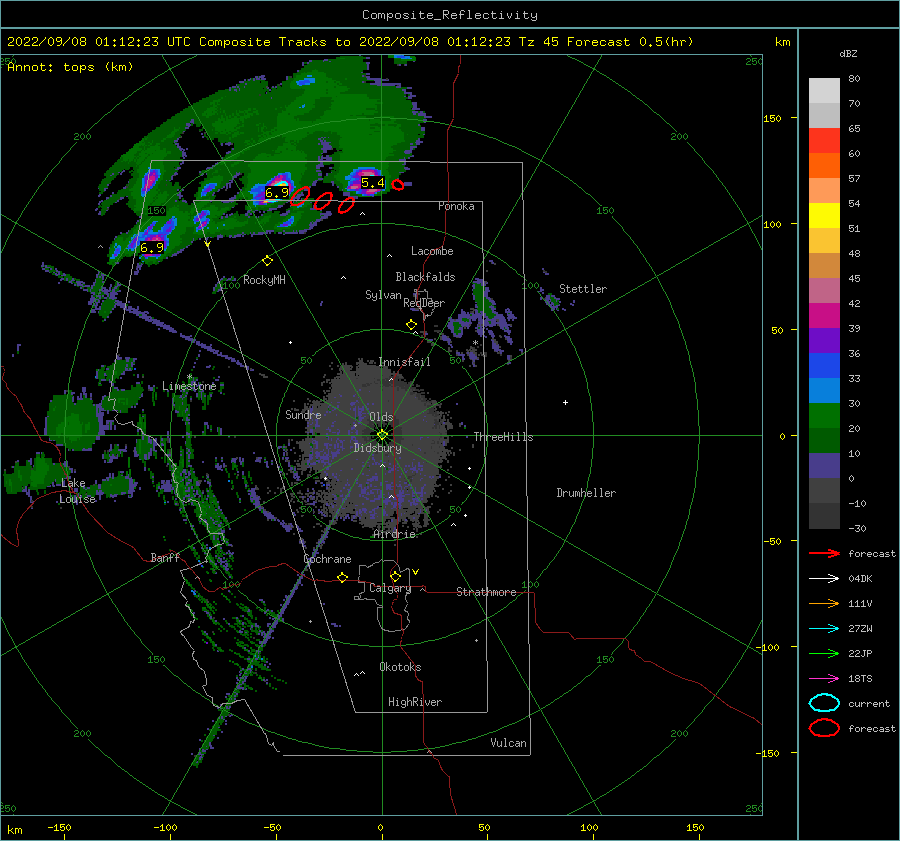
Task: Click the small red forecast ellipse right of 5.4
Action: (397, 185)
